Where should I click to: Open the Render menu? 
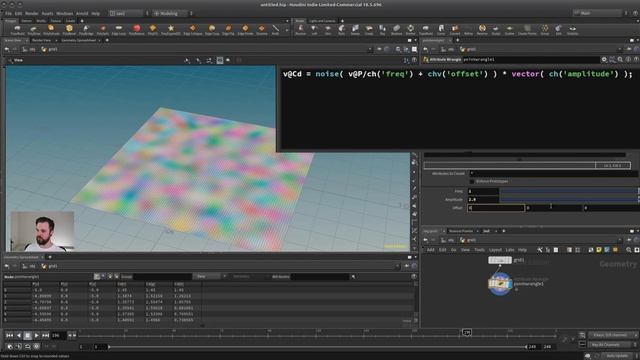tap(31, 13)
